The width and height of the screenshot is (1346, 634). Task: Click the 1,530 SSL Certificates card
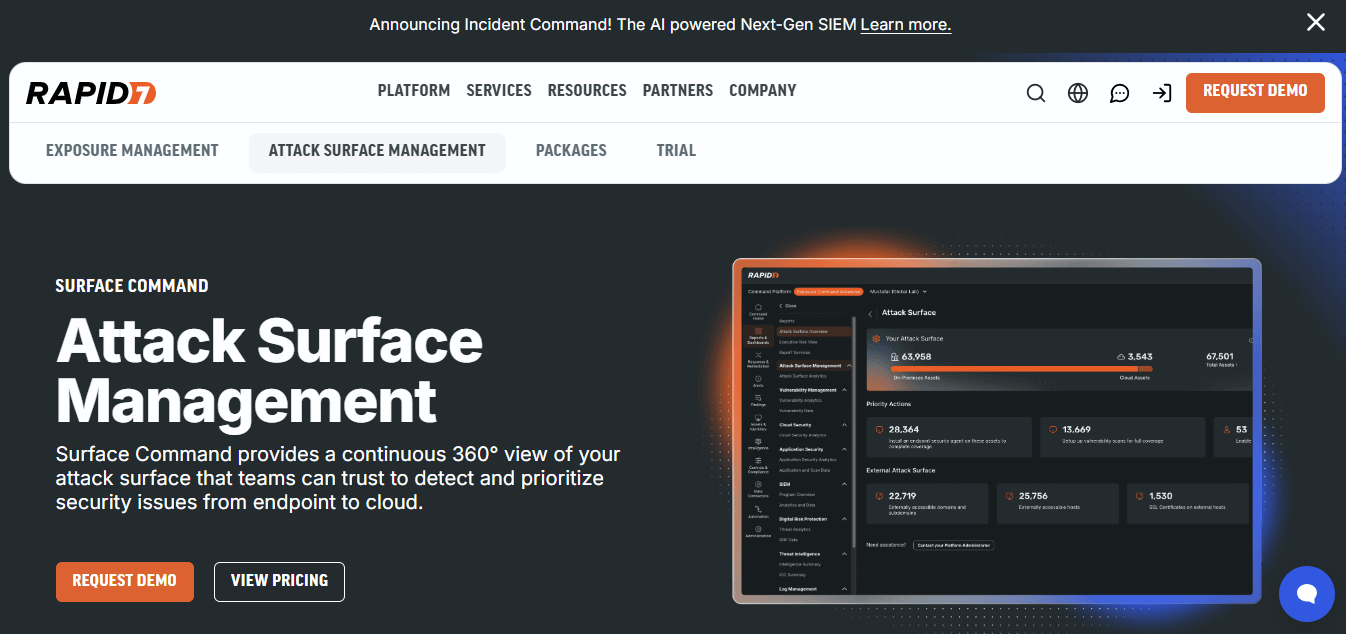[x=1188, y=504]
